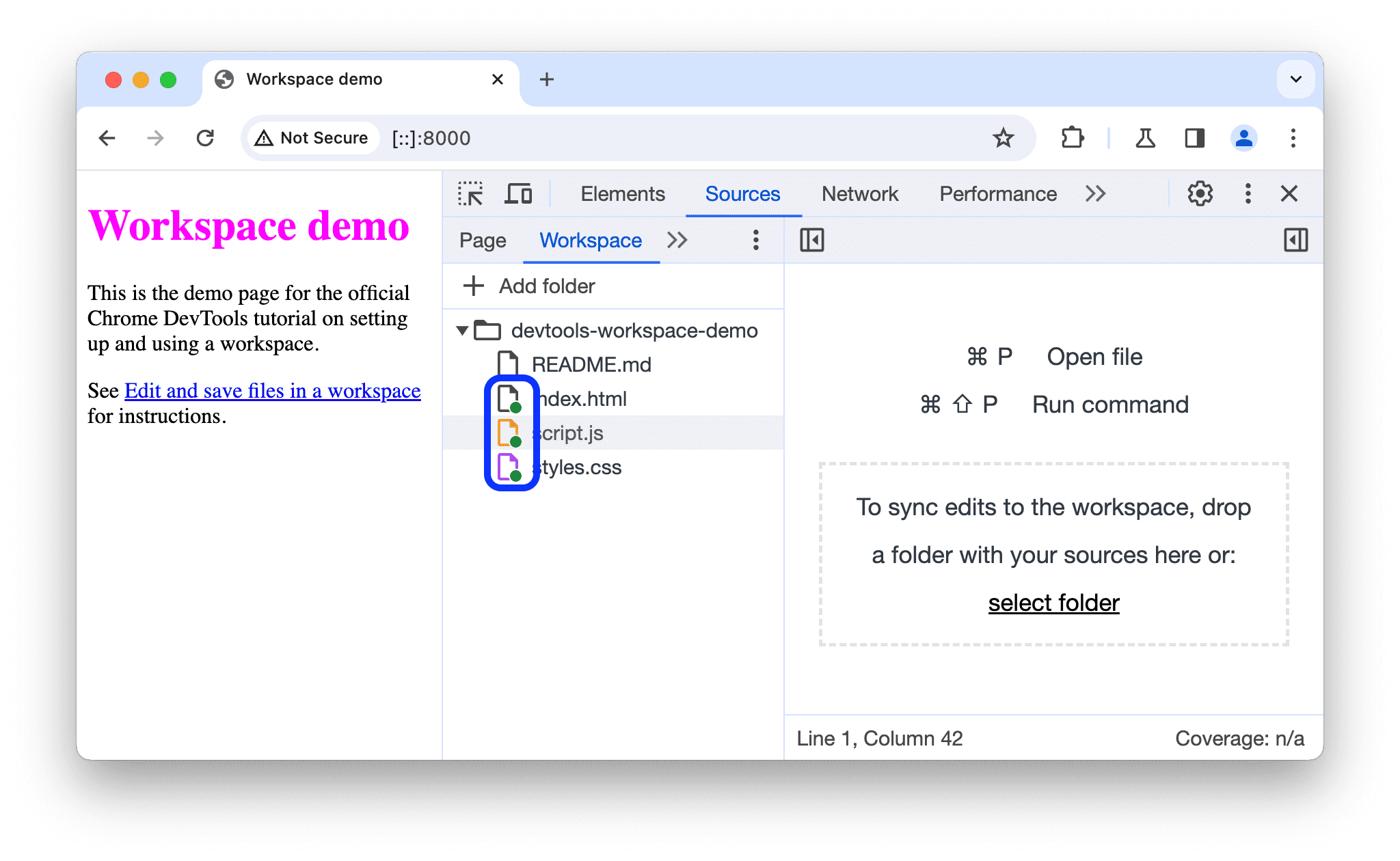Image resolution: width=1400 pixels, height=861 pixels.
Task: Switch to the Network panel tab
Action: (859, 194)
